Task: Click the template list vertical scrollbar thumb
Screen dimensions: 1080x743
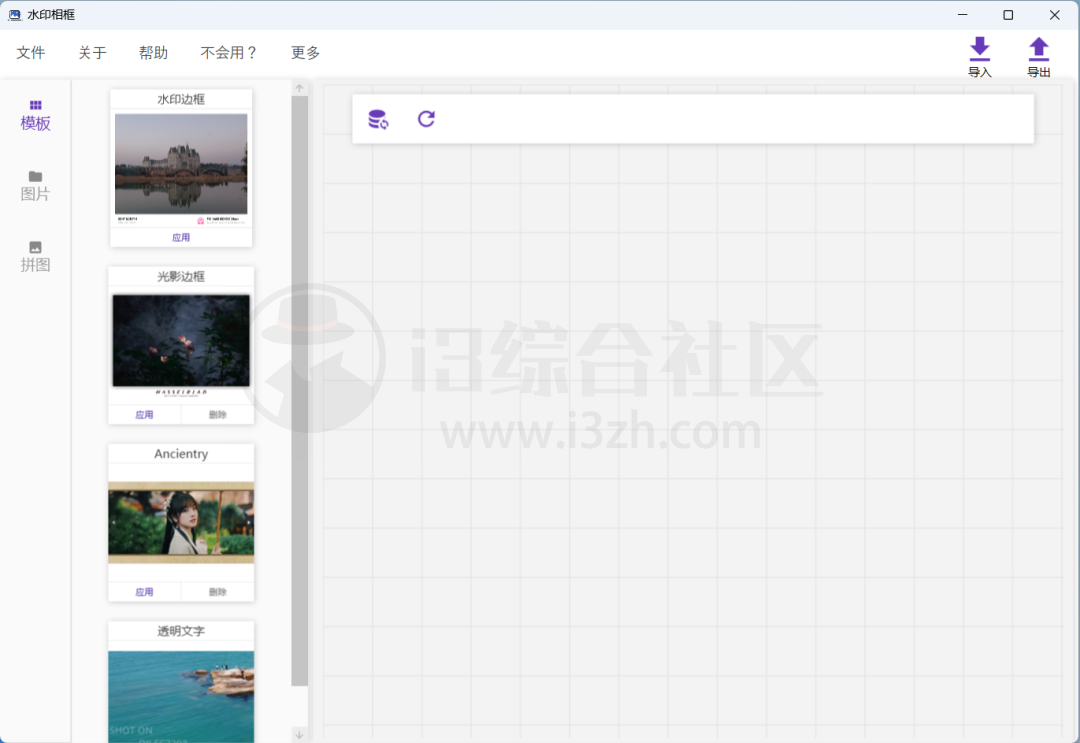Action: [300, 391]
